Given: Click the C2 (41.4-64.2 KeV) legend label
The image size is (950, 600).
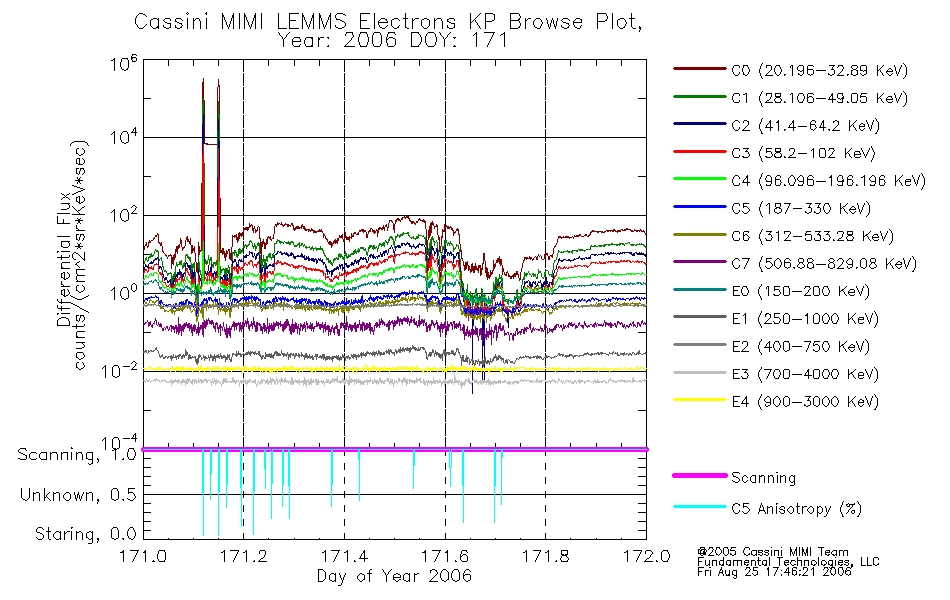Looking at the screenshot, I should (806, 126).
